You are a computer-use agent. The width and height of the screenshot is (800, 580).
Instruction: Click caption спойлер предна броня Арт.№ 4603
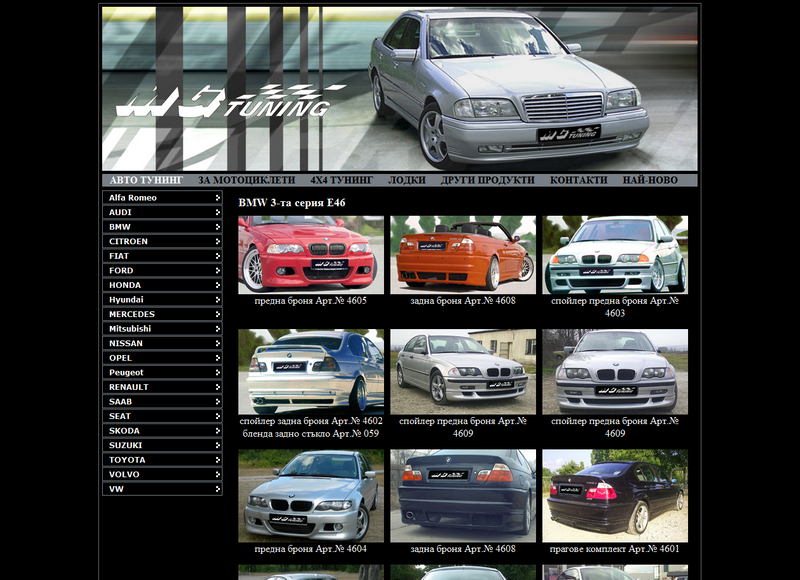click(x=615, y=307)
